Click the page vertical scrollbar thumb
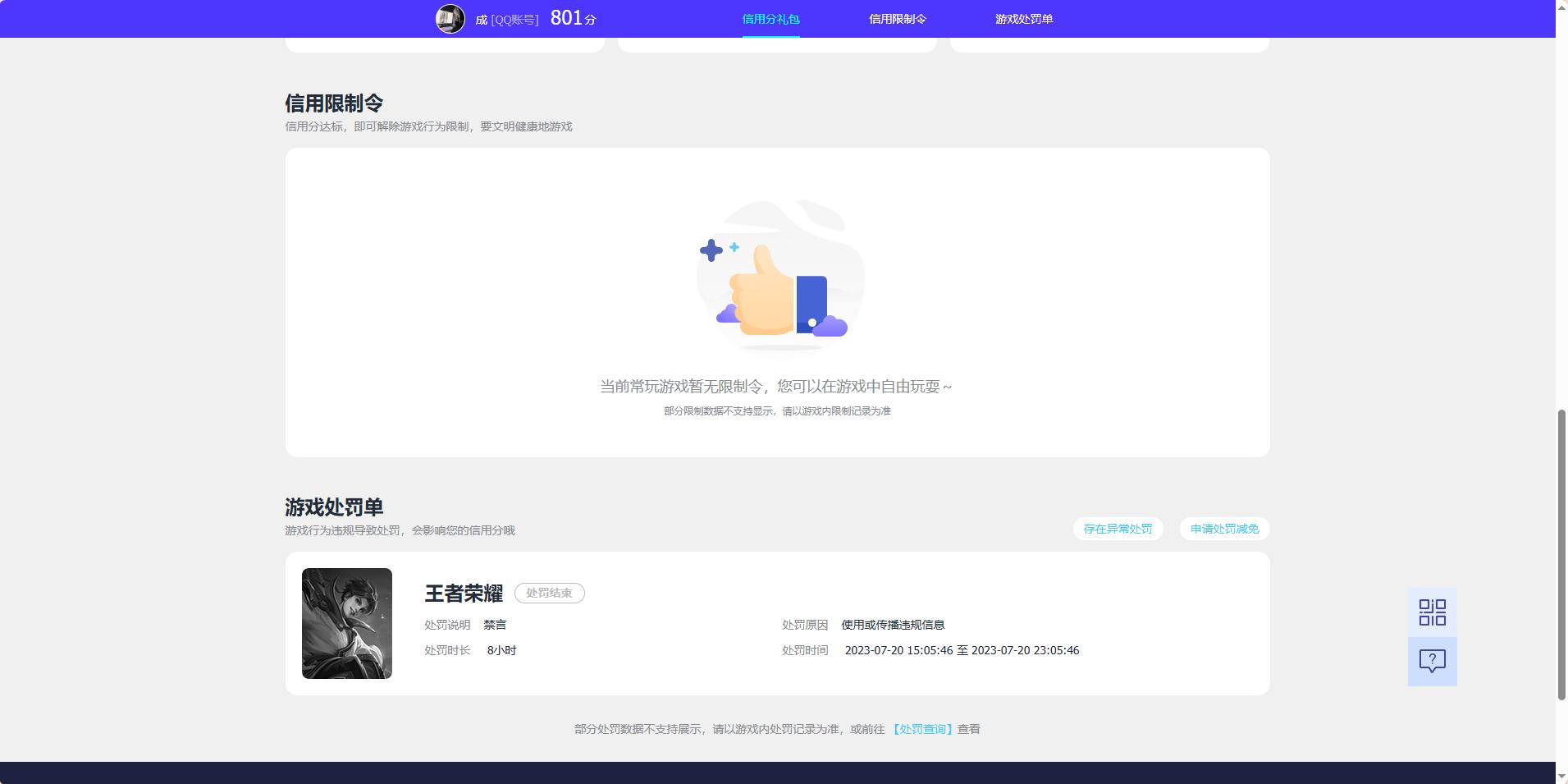1568x784 pixels. click(x=1561, y=554)
